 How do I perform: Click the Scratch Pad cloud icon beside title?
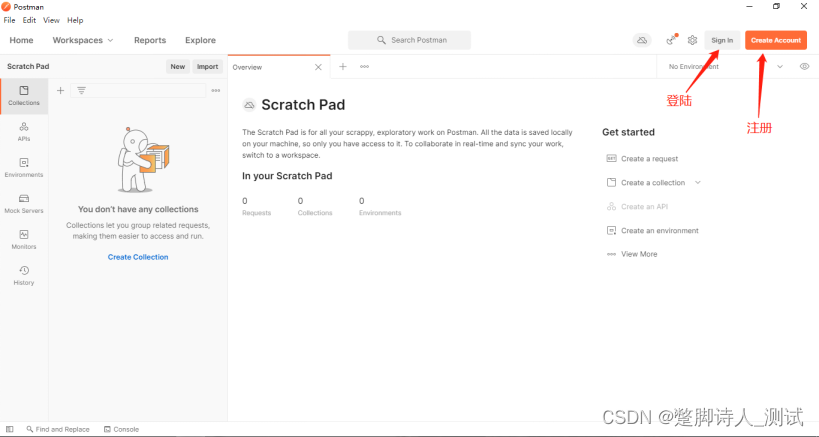[x=250, y=105]
